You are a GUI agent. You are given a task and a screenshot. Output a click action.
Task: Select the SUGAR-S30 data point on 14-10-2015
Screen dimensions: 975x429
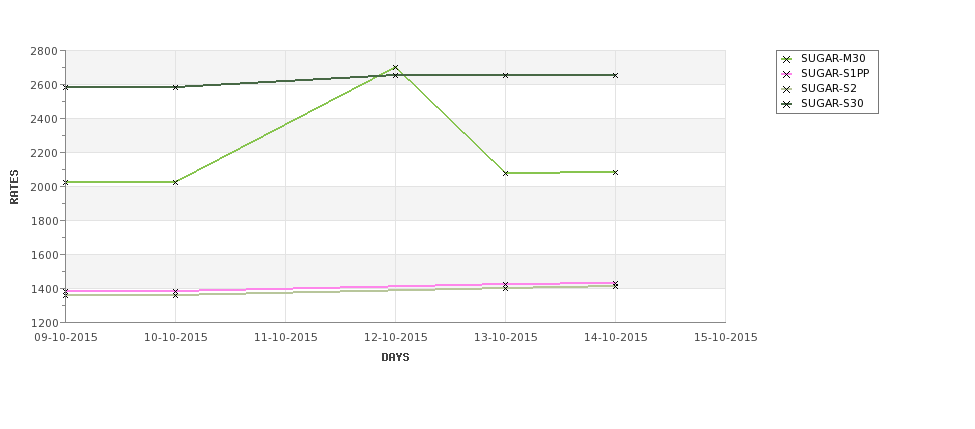pyautogui.click(x=616, y=75)
